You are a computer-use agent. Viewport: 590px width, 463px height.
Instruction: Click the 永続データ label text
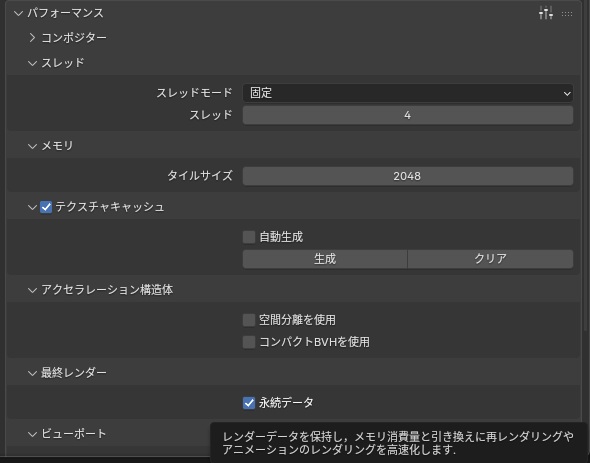(x=286, y=403)
